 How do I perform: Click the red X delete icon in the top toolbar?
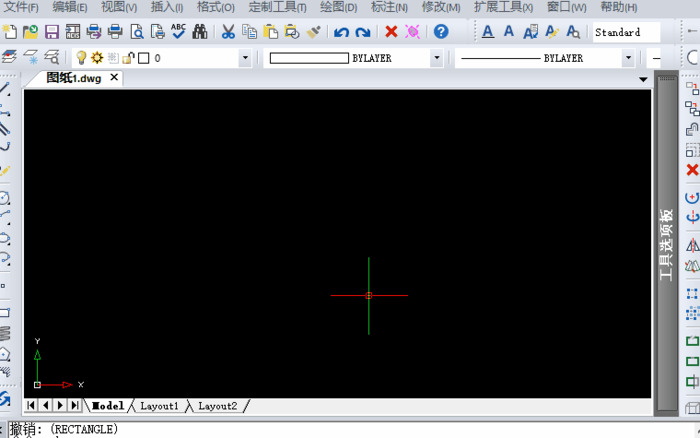click(x=391, y=32)
